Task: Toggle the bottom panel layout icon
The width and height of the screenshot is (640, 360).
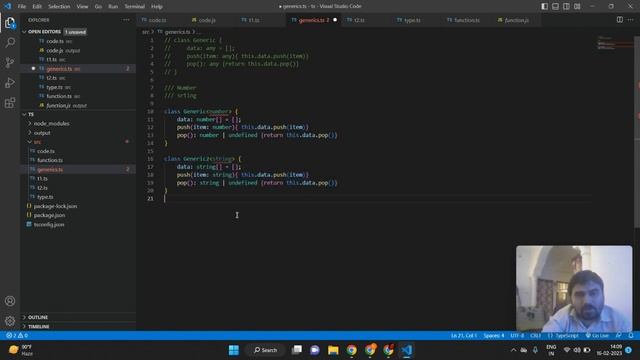Action: click(x=556, y=6)
